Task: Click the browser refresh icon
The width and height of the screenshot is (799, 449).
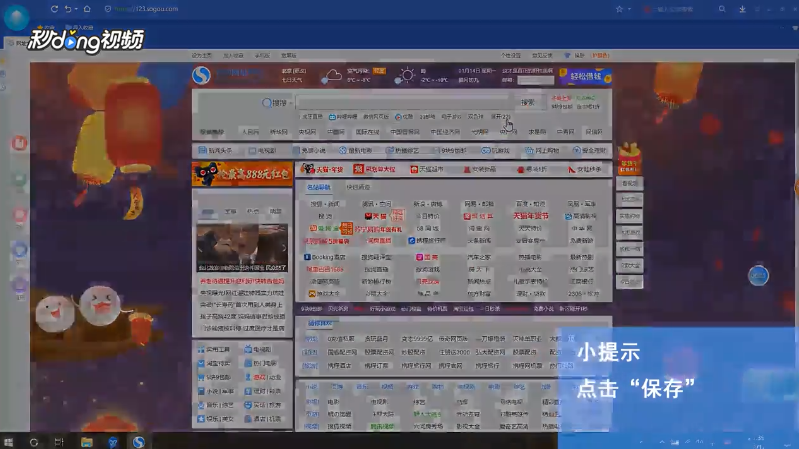Action: point(54,9)
